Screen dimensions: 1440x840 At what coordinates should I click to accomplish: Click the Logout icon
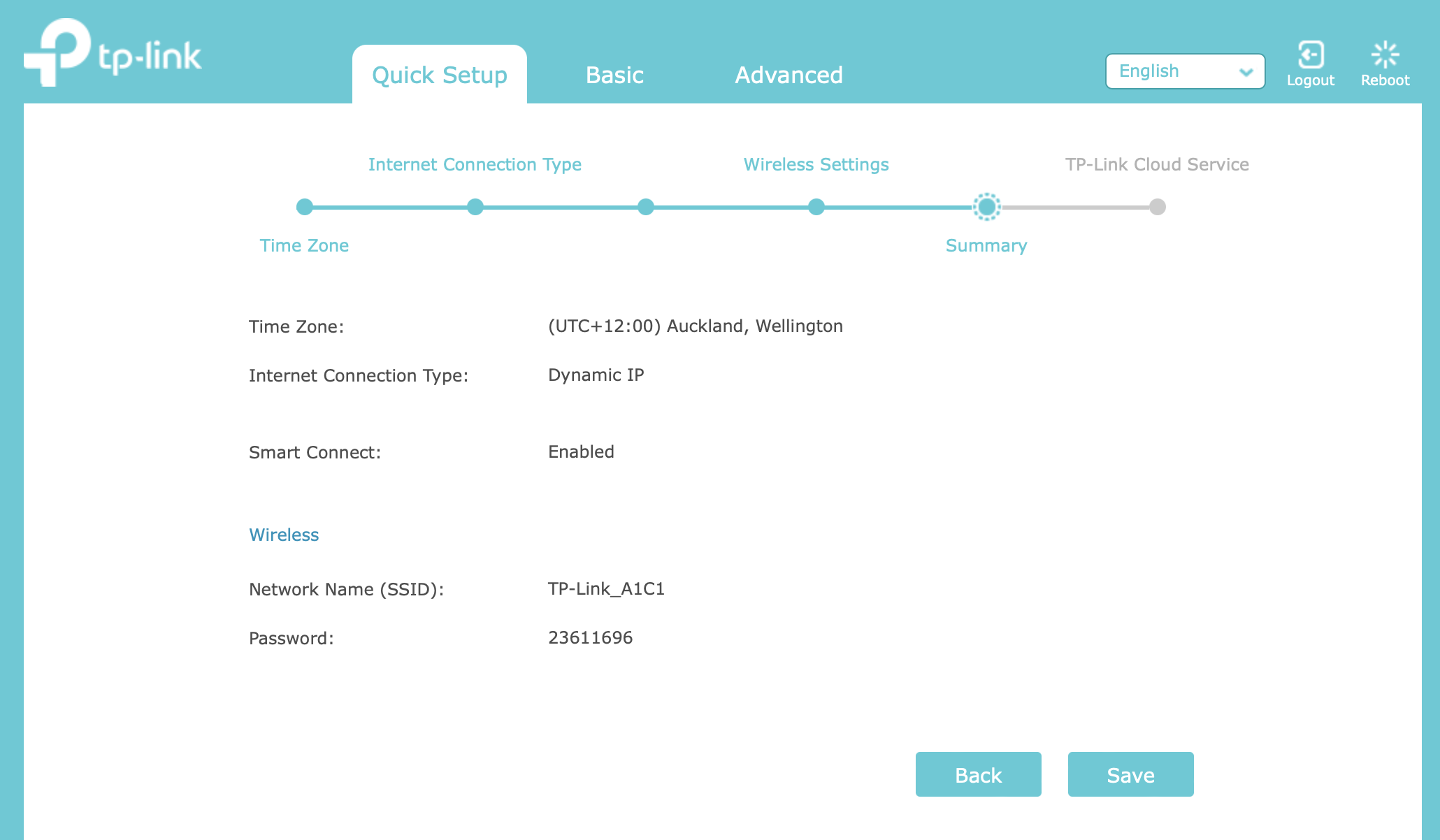[x=1311, y=55]
